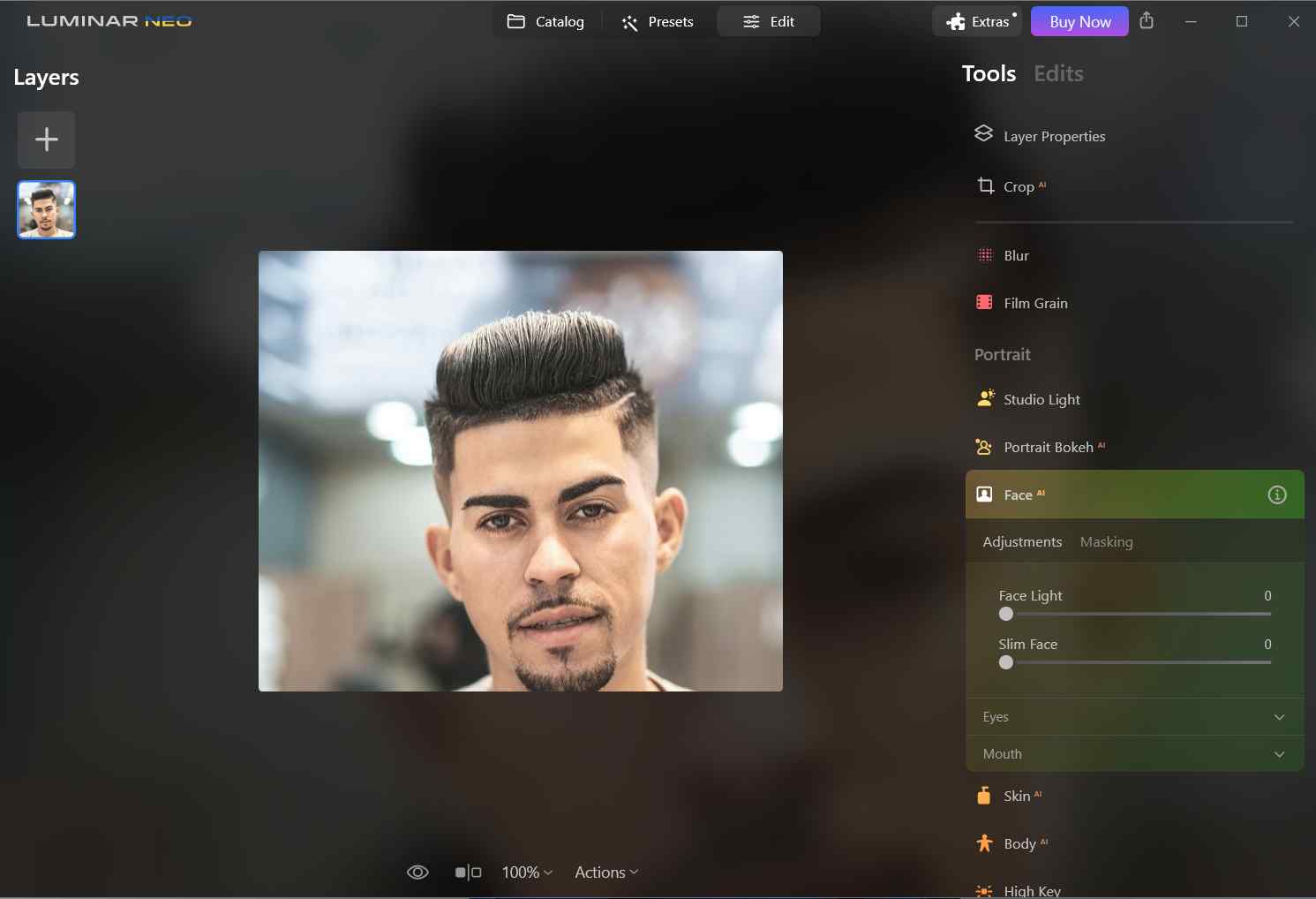This screenshot has width=1316, height=899.
Task: Select the Blur tool
Action: tap(1016, 255)
